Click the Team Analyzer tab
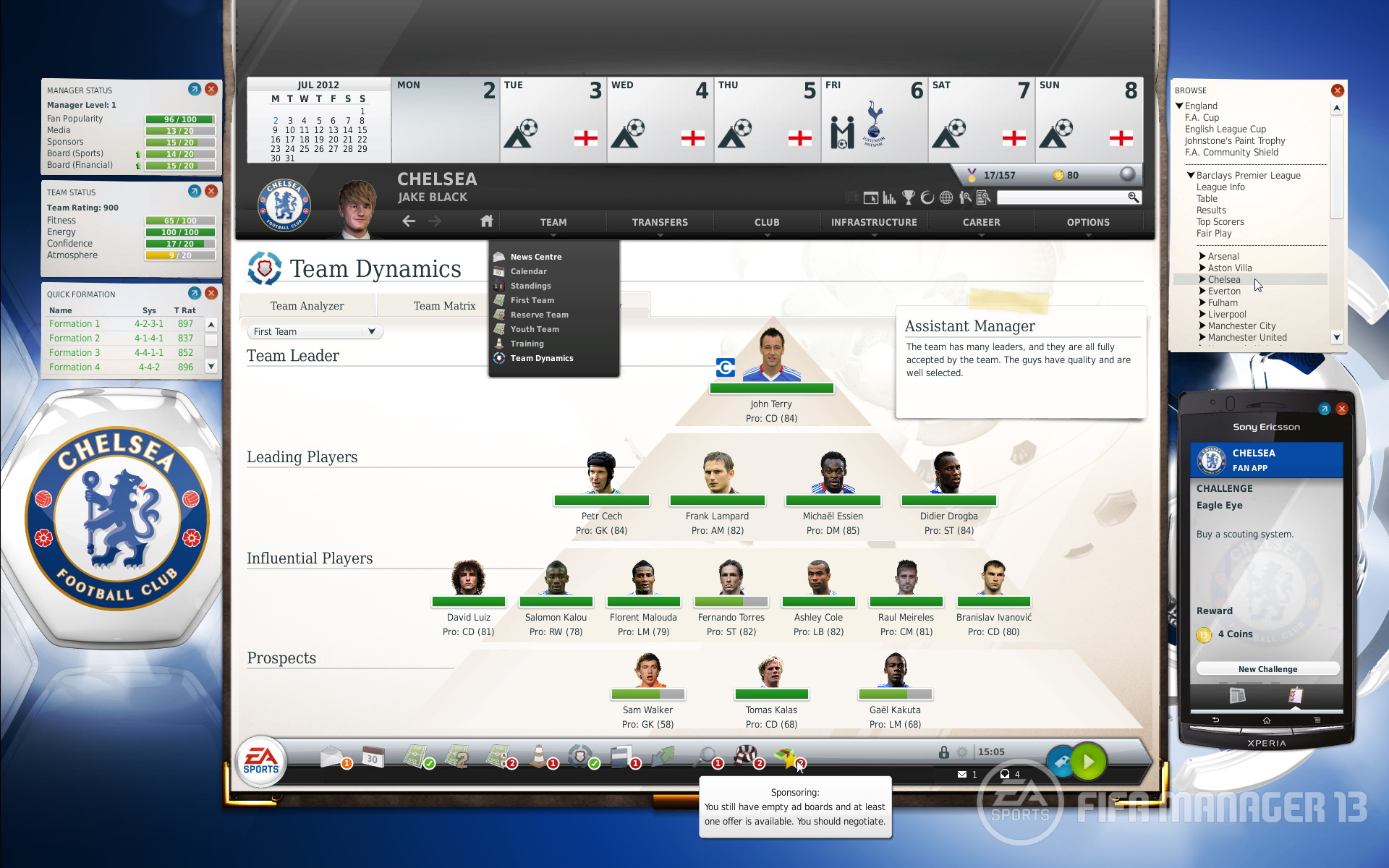This screenshot has height=868, width=1389. 307,304
